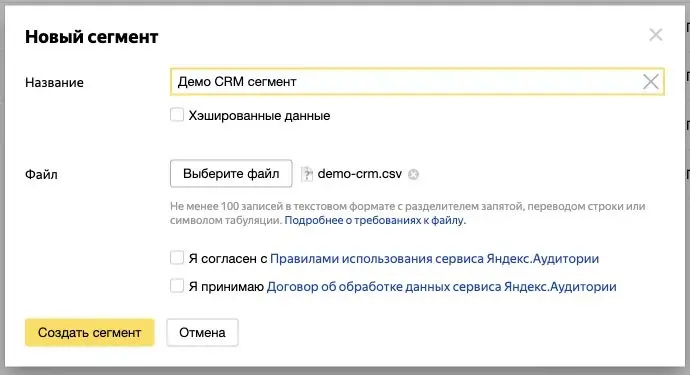Screen dimensions: 690x375
Task: Click the Название label
Action: pyautogui.click(x=54, y=83)
